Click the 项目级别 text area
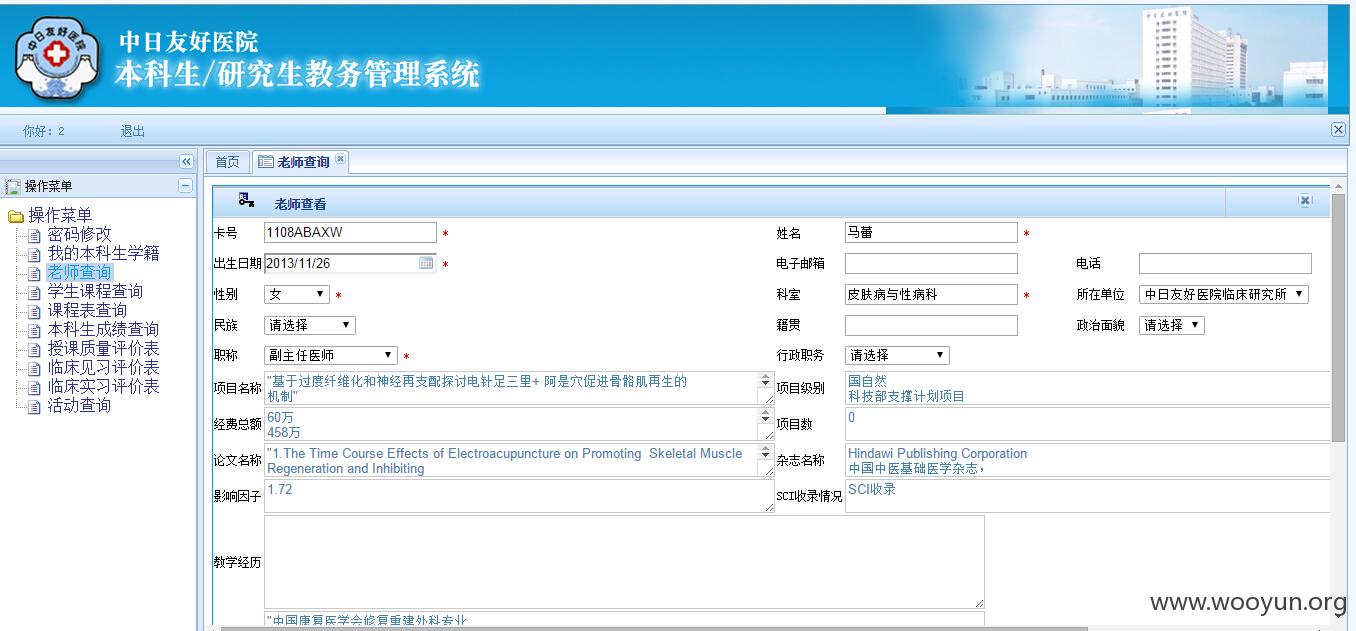 [1087, 388]
